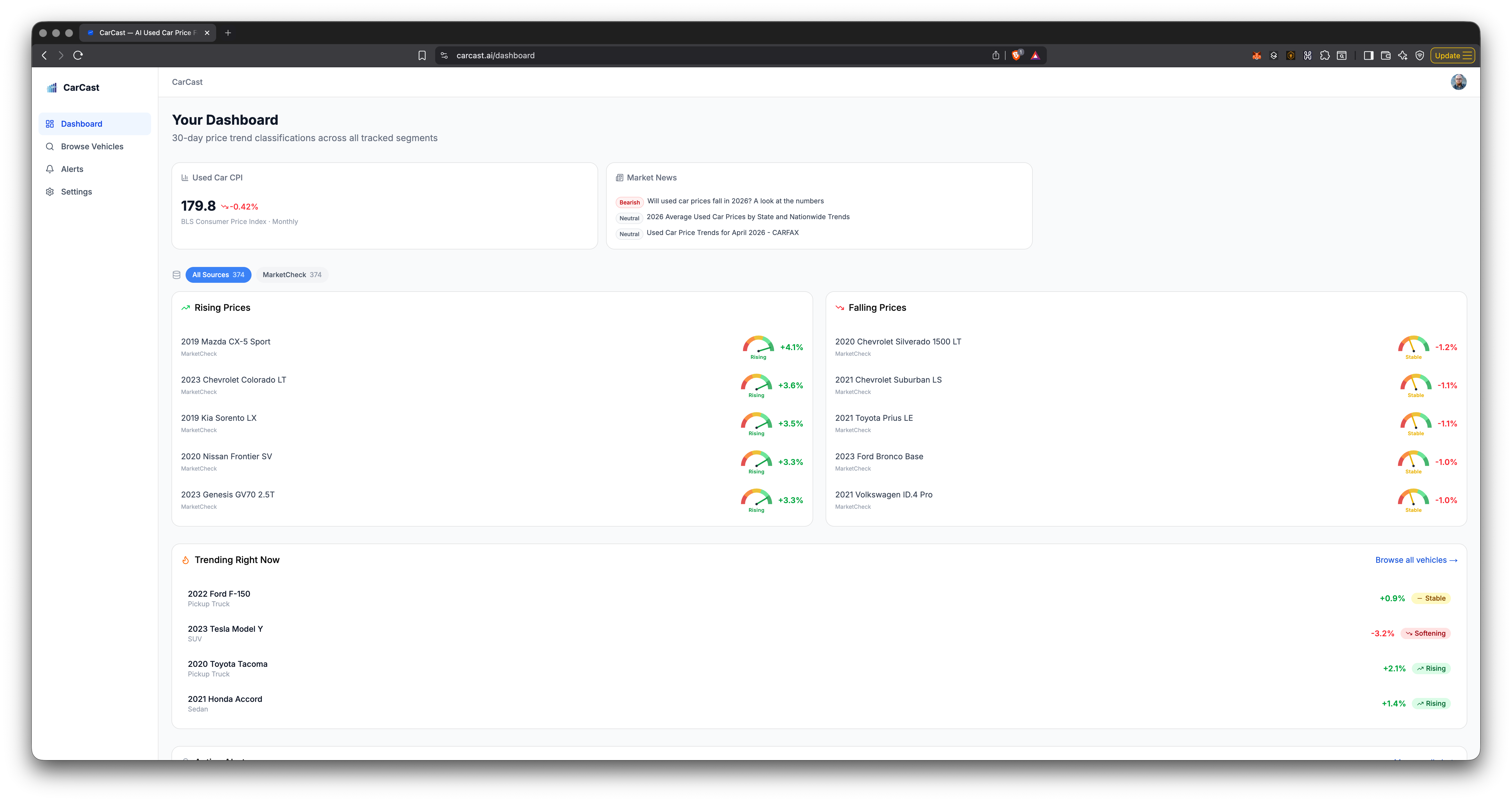
Task: Open the 2021 Volkswagen ID.4 Pro row
Action: pyautogui.click(x=1146, y=501)
